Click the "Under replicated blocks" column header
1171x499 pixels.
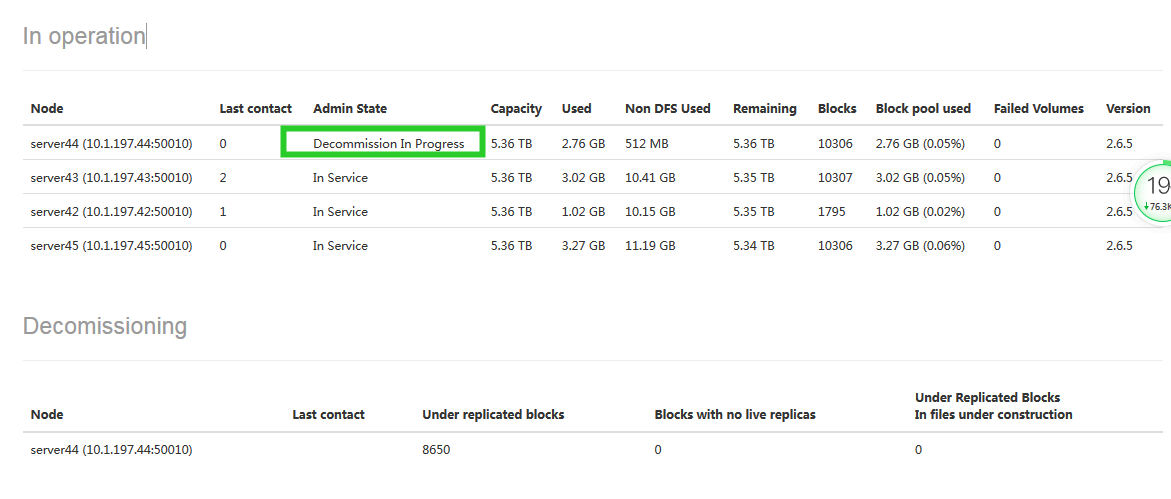[493, 415]
